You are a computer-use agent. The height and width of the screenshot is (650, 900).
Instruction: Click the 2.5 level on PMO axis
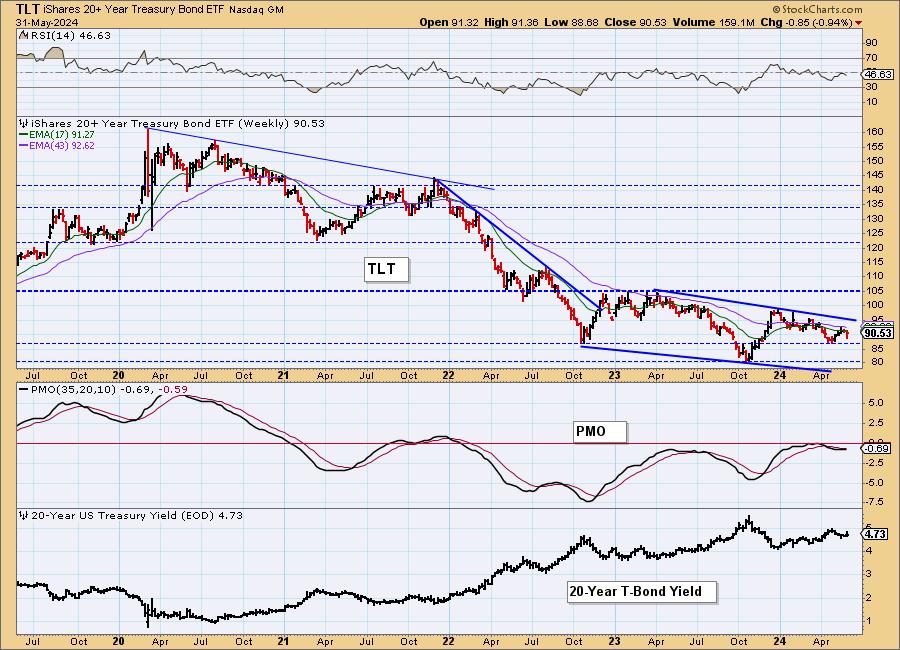tap(875, 423)
